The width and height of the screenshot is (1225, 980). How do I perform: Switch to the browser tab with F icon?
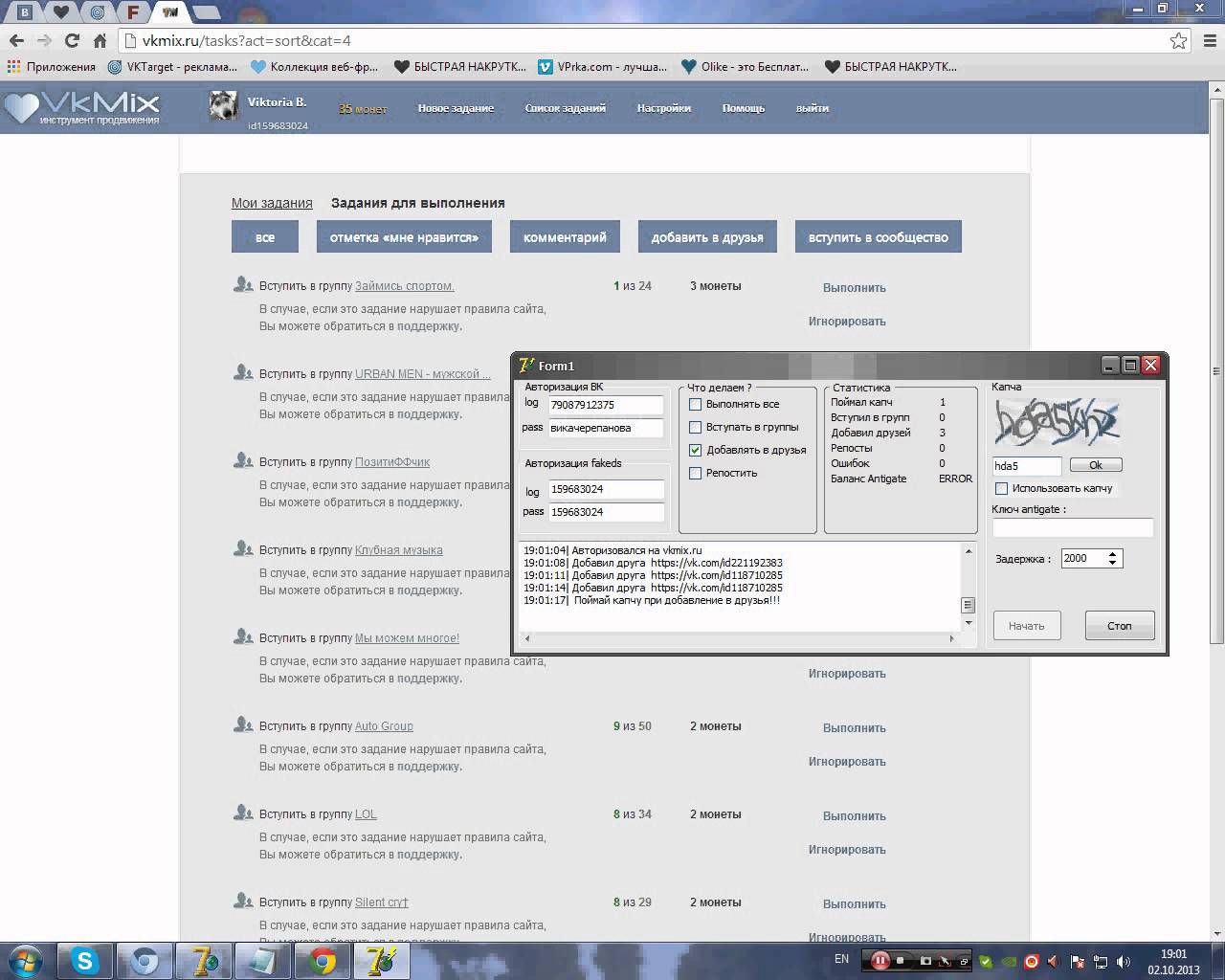pyautogui.click(x=133, y=12)
